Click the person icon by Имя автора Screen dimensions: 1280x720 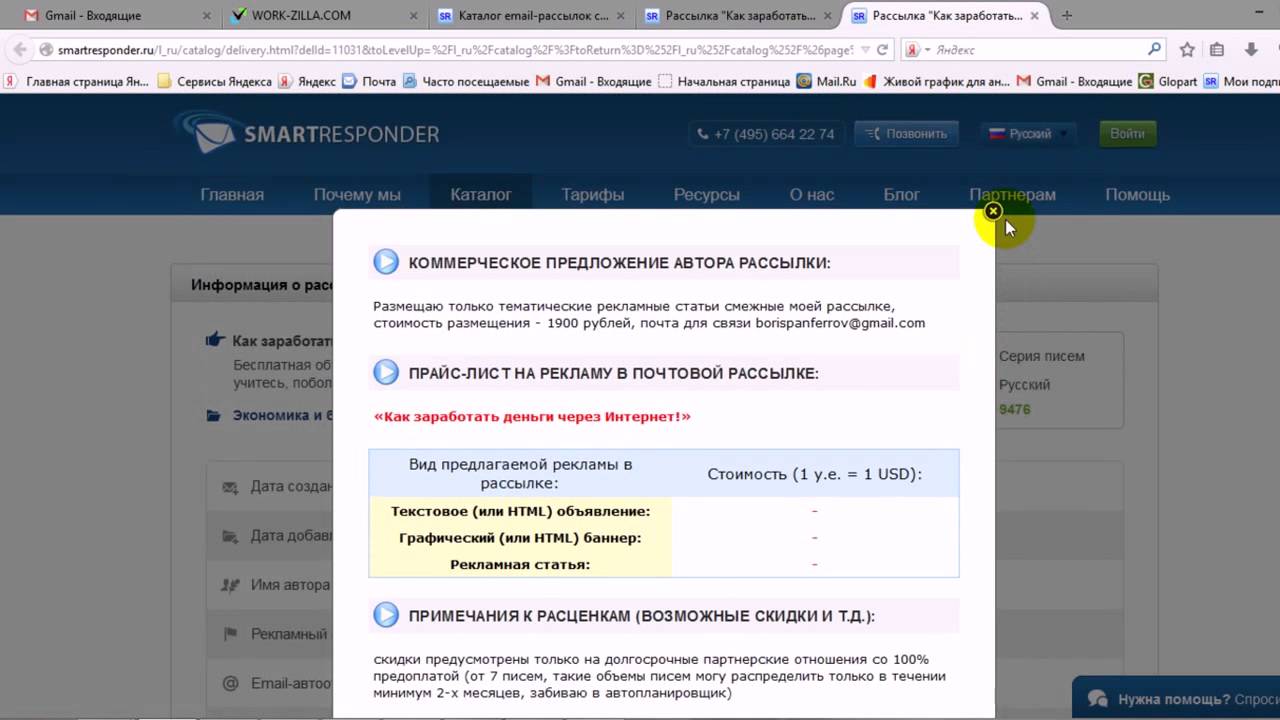click(x=231, y=585)
